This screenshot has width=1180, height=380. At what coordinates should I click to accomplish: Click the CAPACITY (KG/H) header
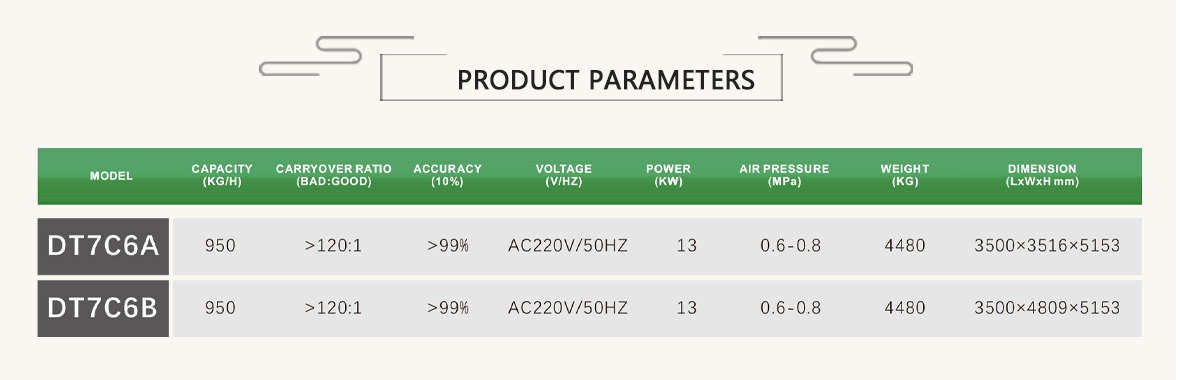click(222, 175)
